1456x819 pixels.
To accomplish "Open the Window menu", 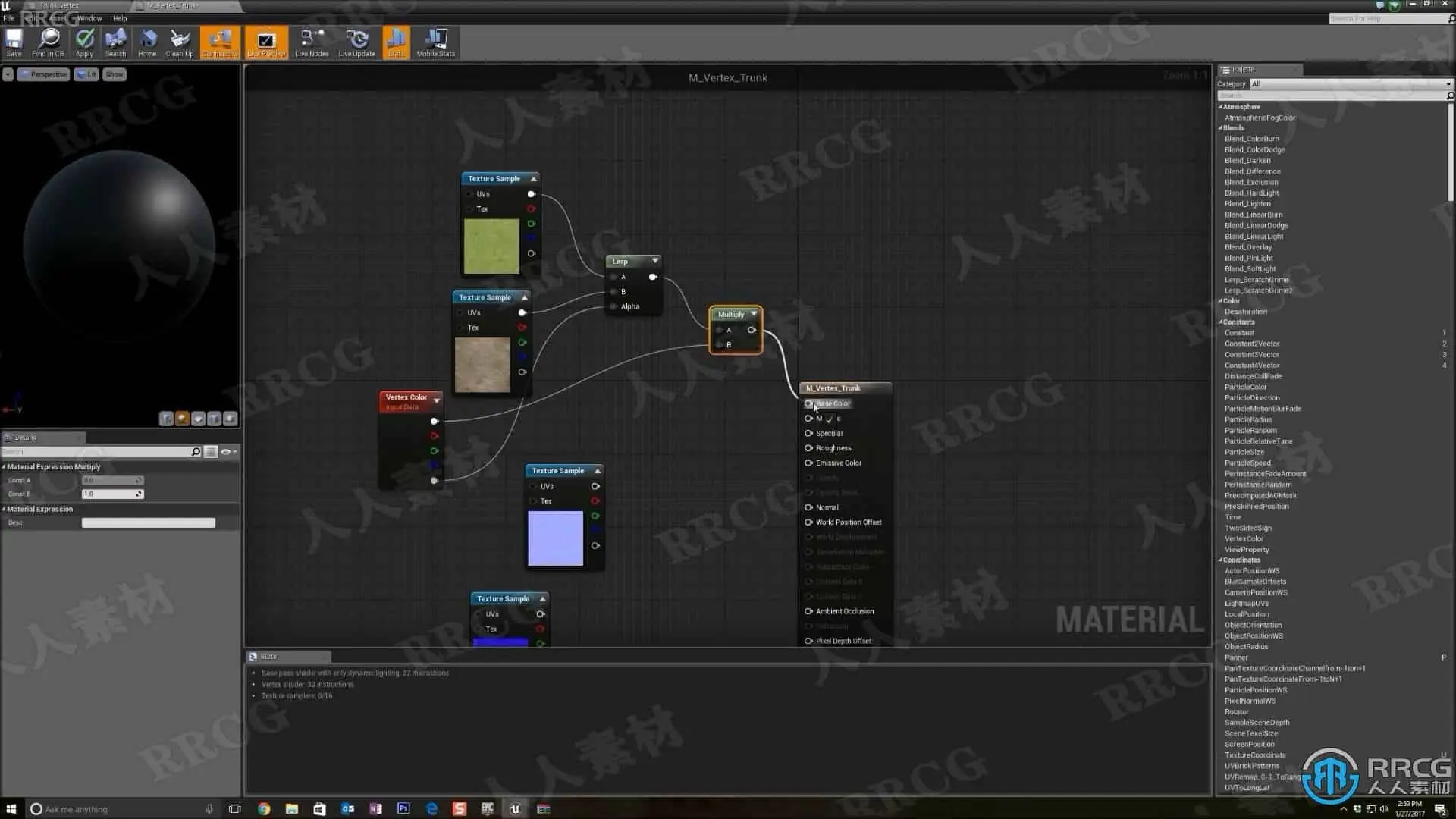I will [89, 18].
